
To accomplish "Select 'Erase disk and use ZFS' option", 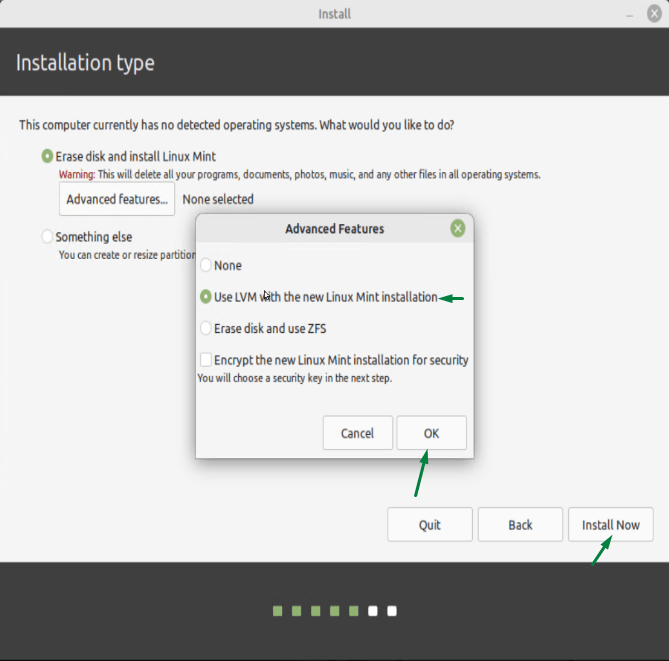I will click(x=206, y=328).
